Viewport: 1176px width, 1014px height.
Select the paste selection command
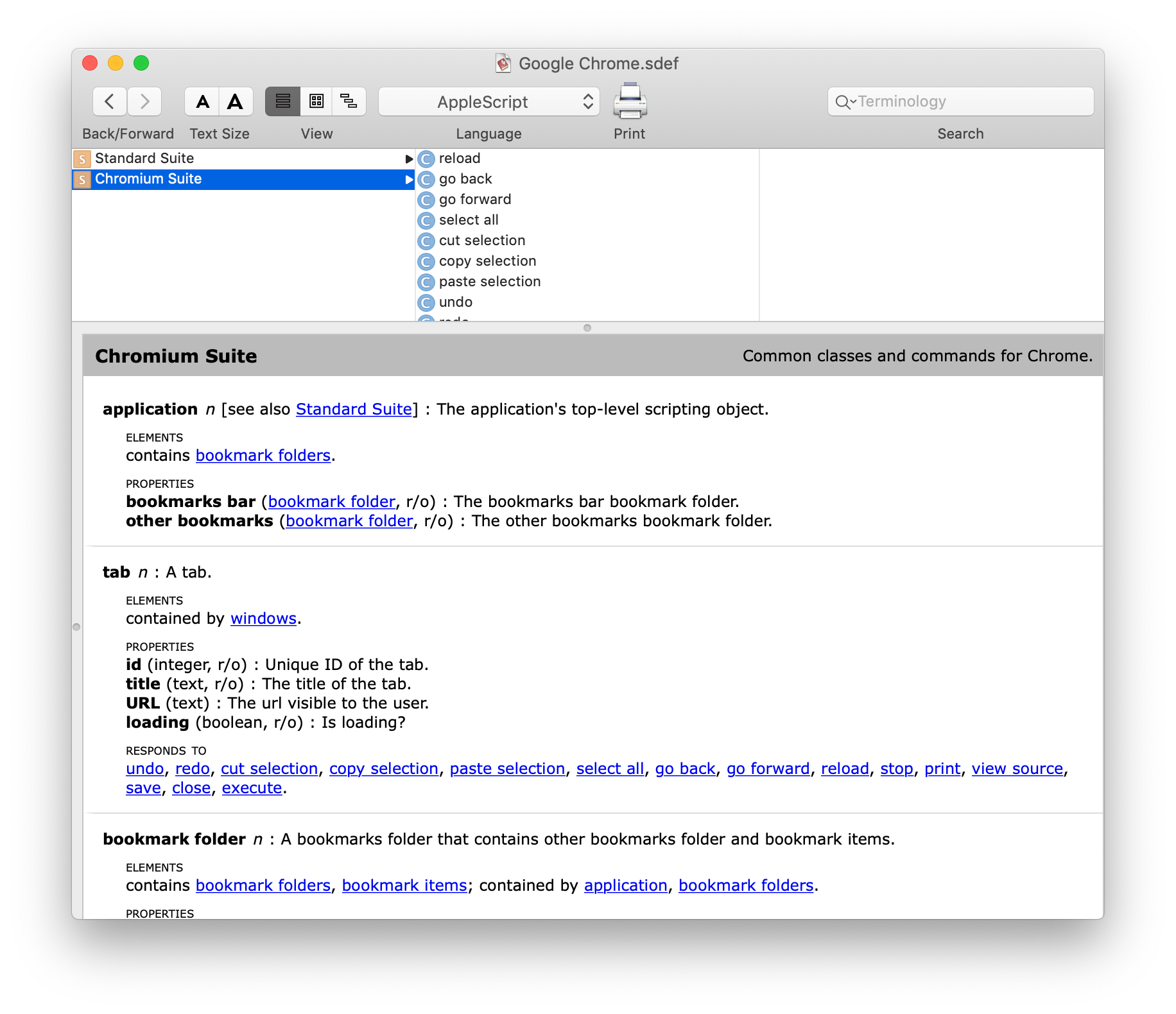tap(490, 281)
